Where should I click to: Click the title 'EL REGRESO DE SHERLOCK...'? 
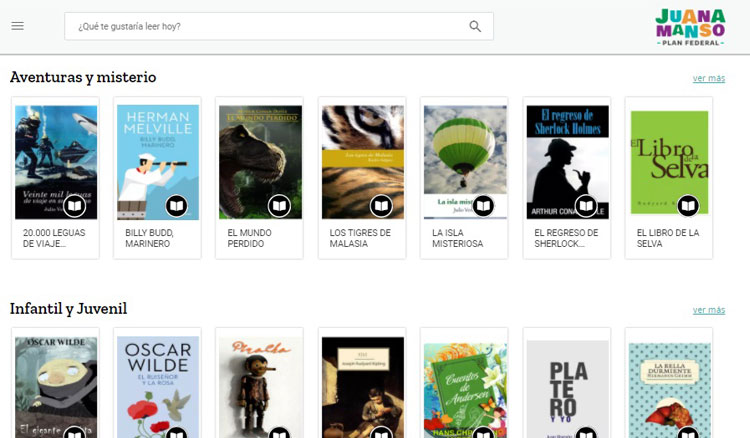(x=566, y=238)
